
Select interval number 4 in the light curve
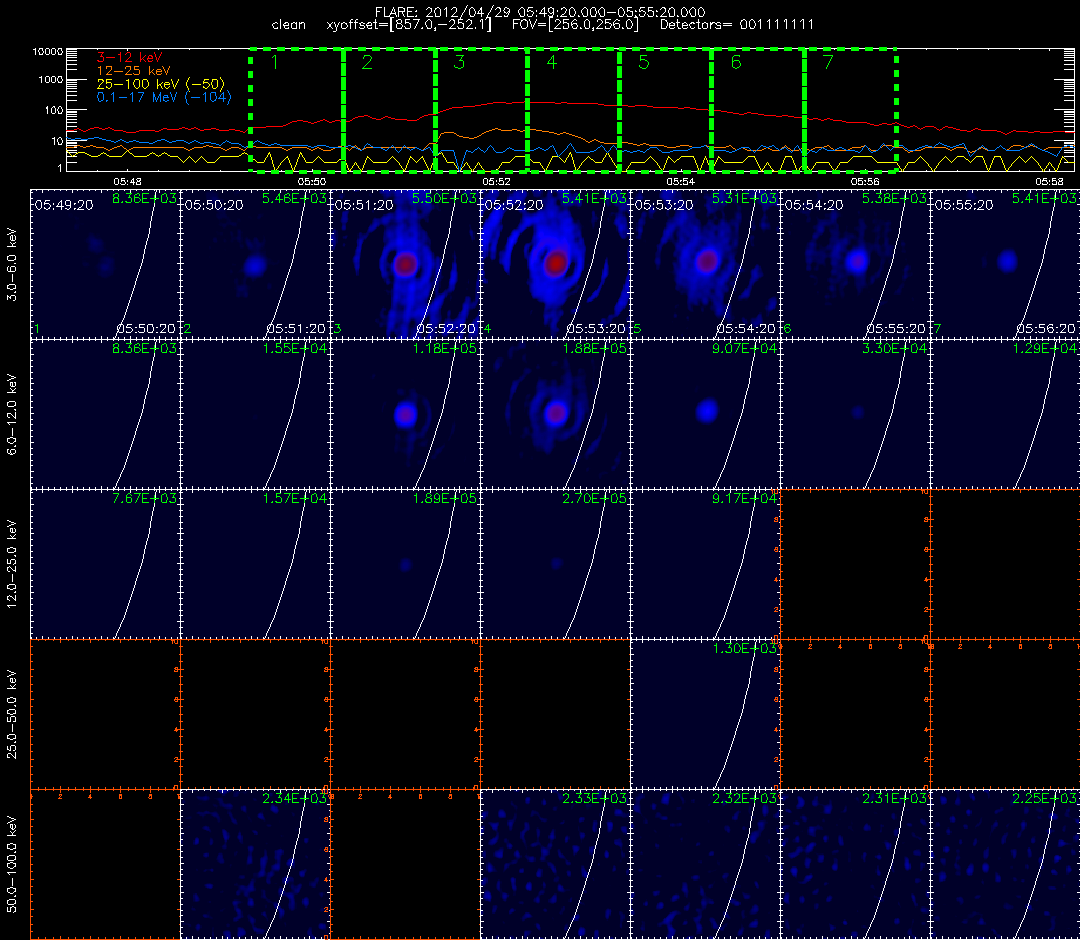point(552,63)
